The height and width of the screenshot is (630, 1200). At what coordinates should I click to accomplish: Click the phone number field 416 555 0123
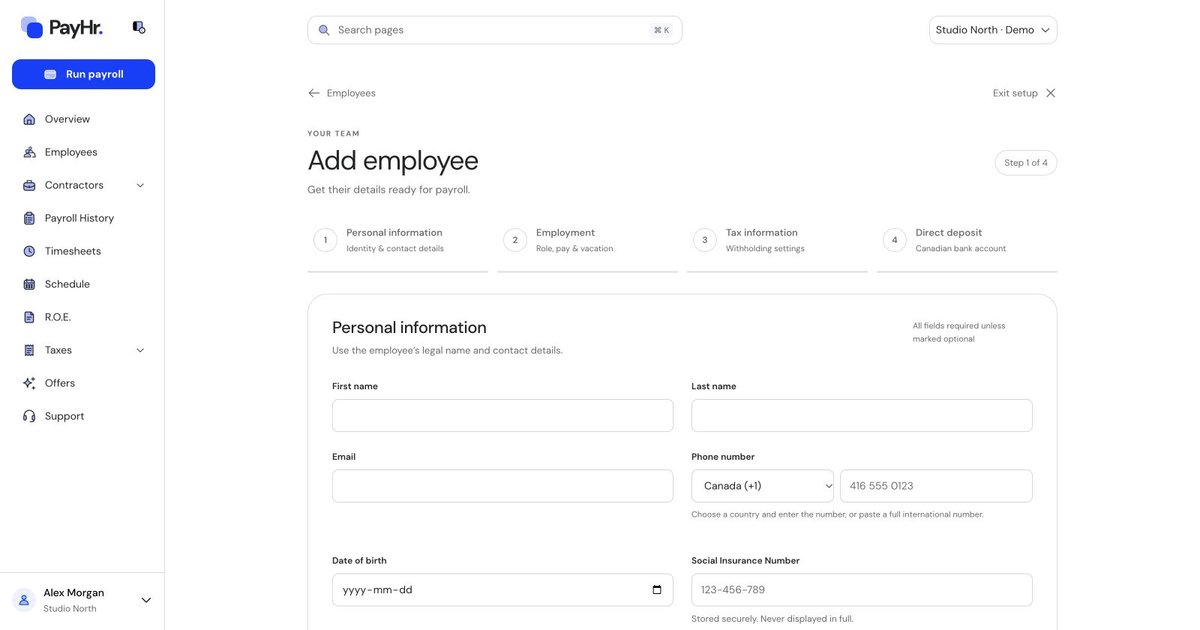click(936, 486)
